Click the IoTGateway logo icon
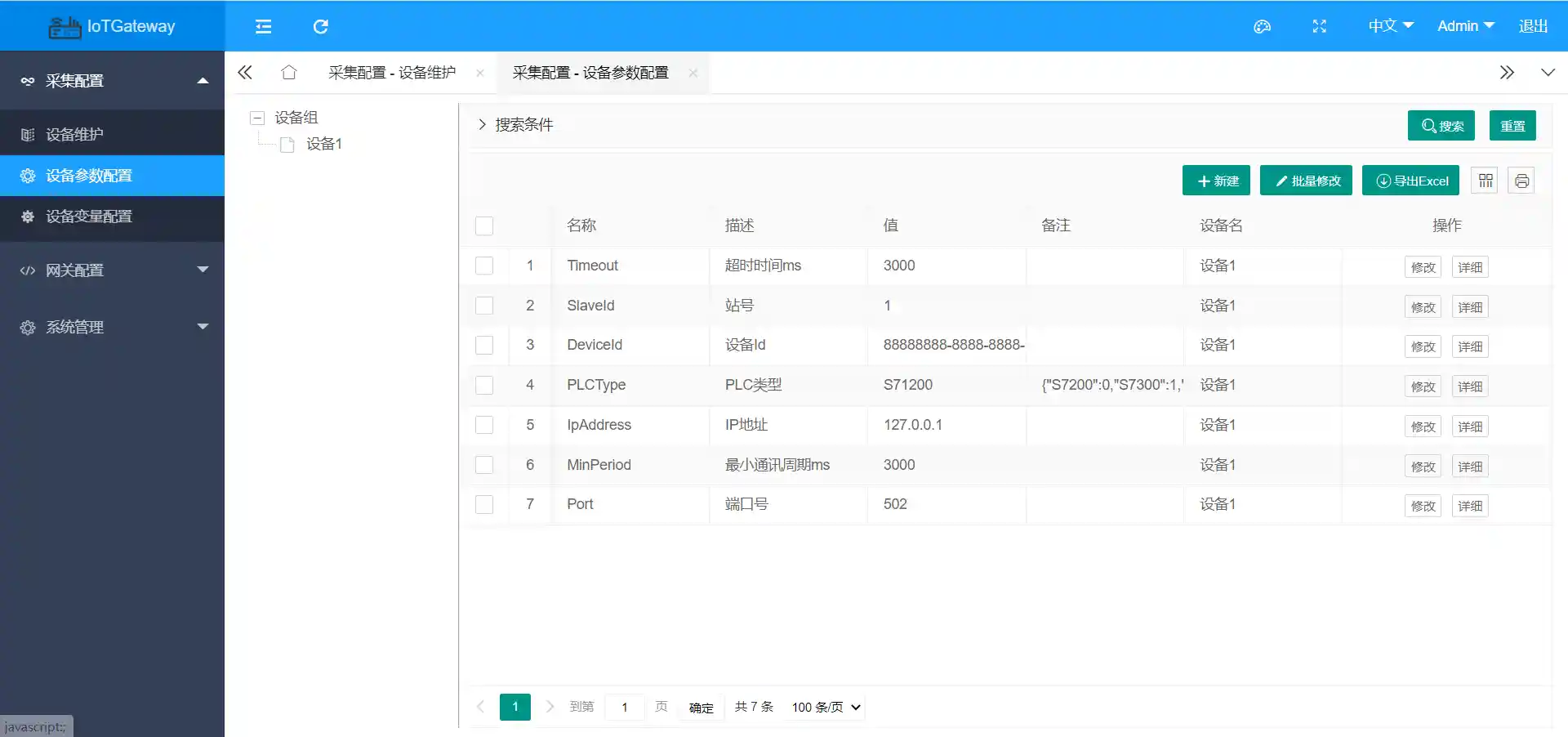 click(x=65, y=25)
